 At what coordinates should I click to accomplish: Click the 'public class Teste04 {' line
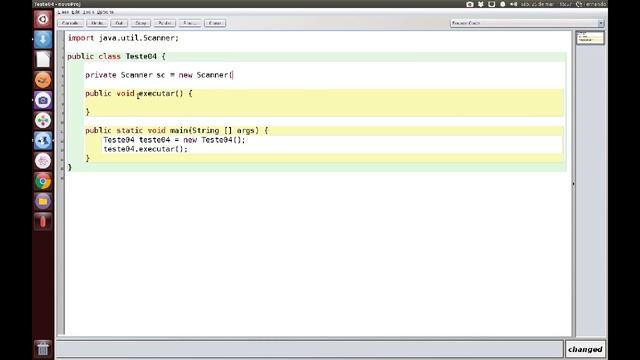[116, 56]
